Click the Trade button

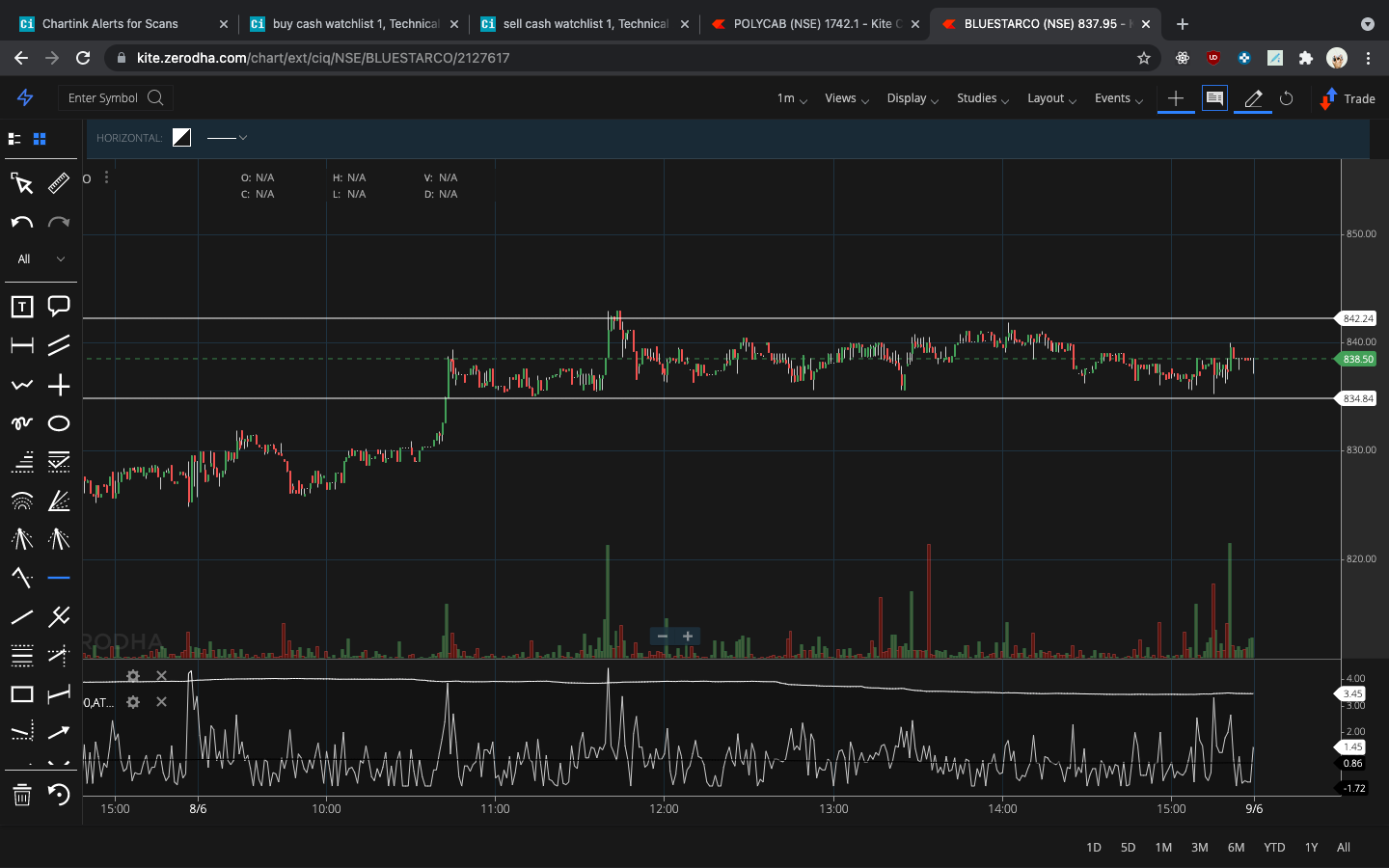(x=1347, y=98)
